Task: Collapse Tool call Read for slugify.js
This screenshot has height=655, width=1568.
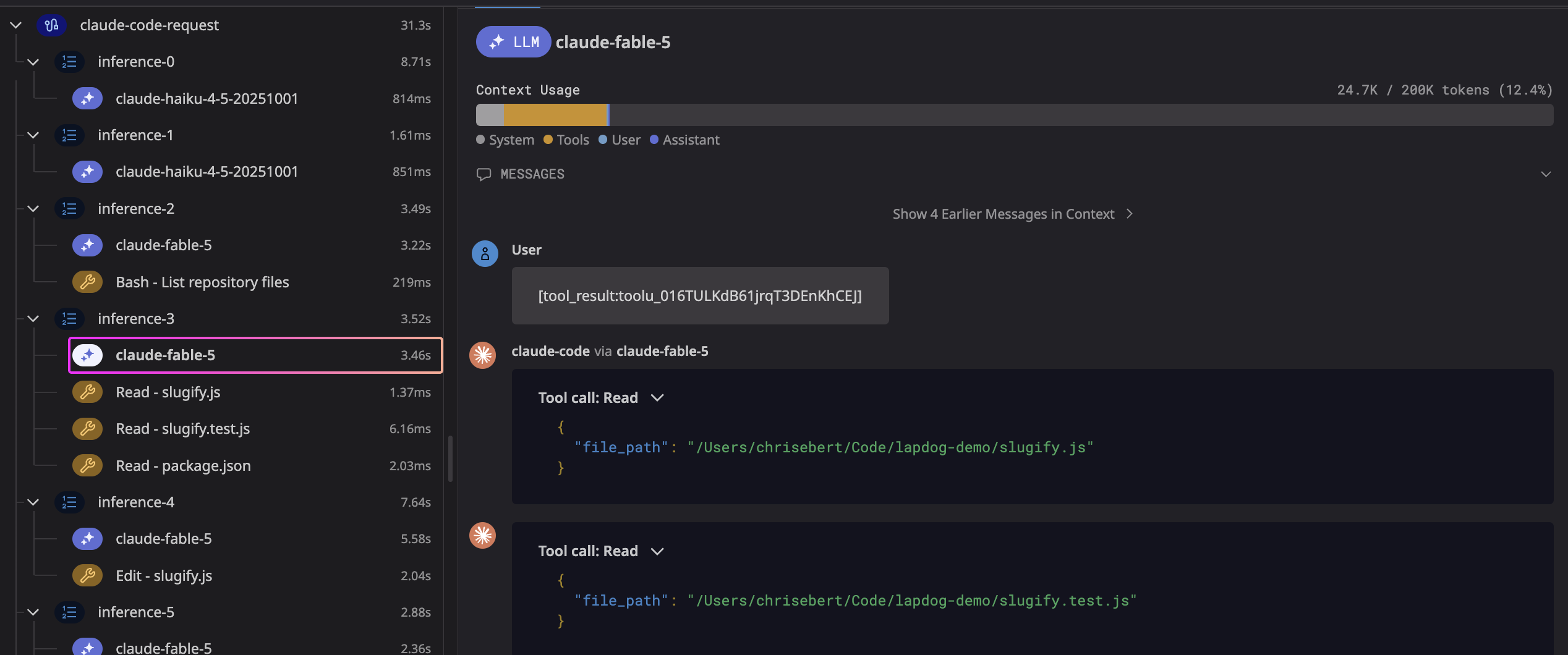Action: point(657,398)
